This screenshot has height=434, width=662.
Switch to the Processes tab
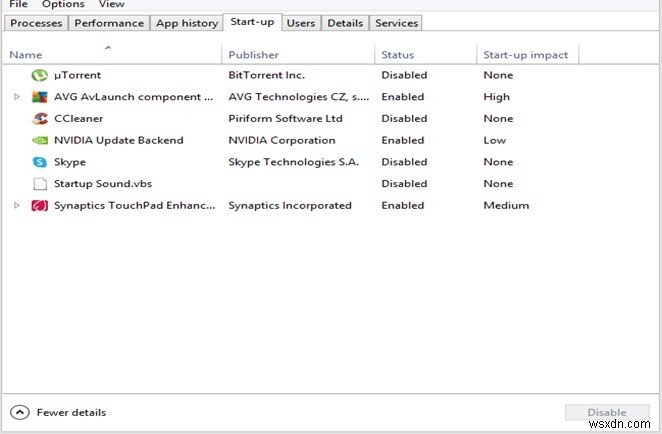(36, 23)
